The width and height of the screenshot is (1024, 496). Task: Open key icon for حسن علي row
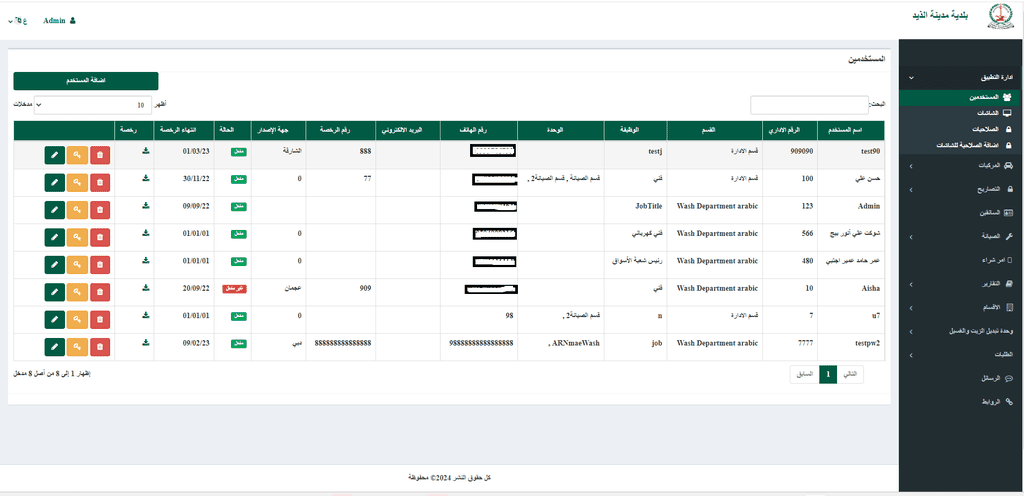pyautogui.click(x=77, y=183)
